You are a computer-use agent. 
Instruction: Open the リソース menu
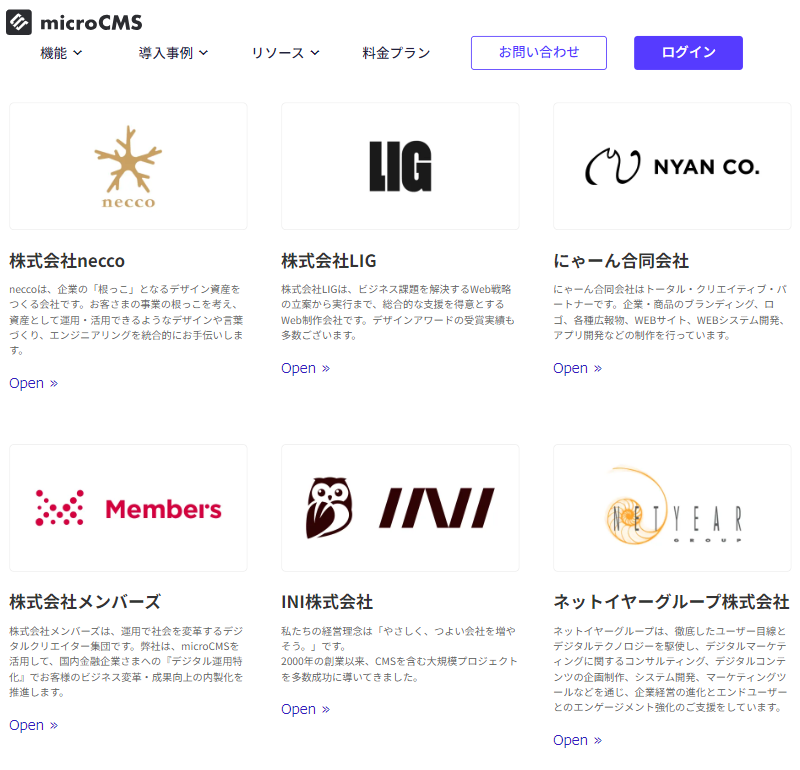(286, 53)
